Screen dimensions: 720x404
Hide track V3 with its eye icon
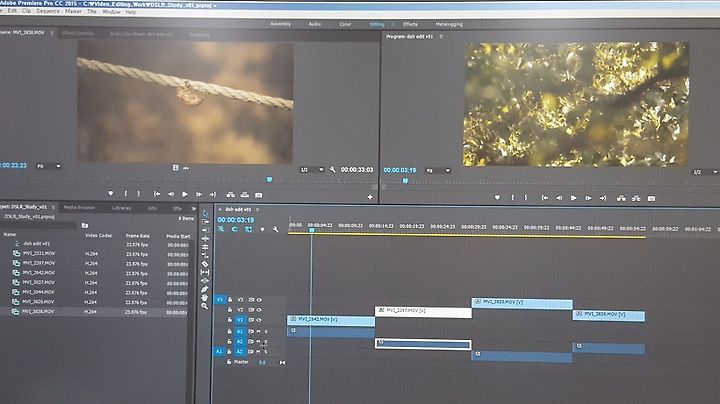(259, 300)
